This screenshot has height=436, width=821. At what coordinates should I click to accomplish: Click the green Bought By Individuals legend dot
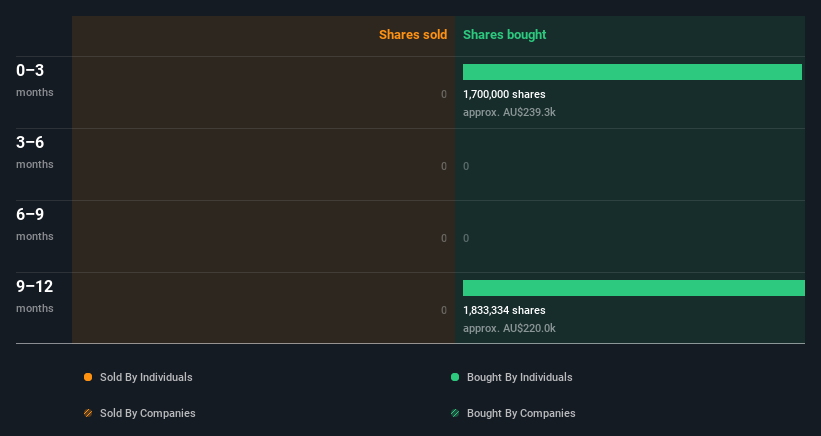tap(455, 377)
